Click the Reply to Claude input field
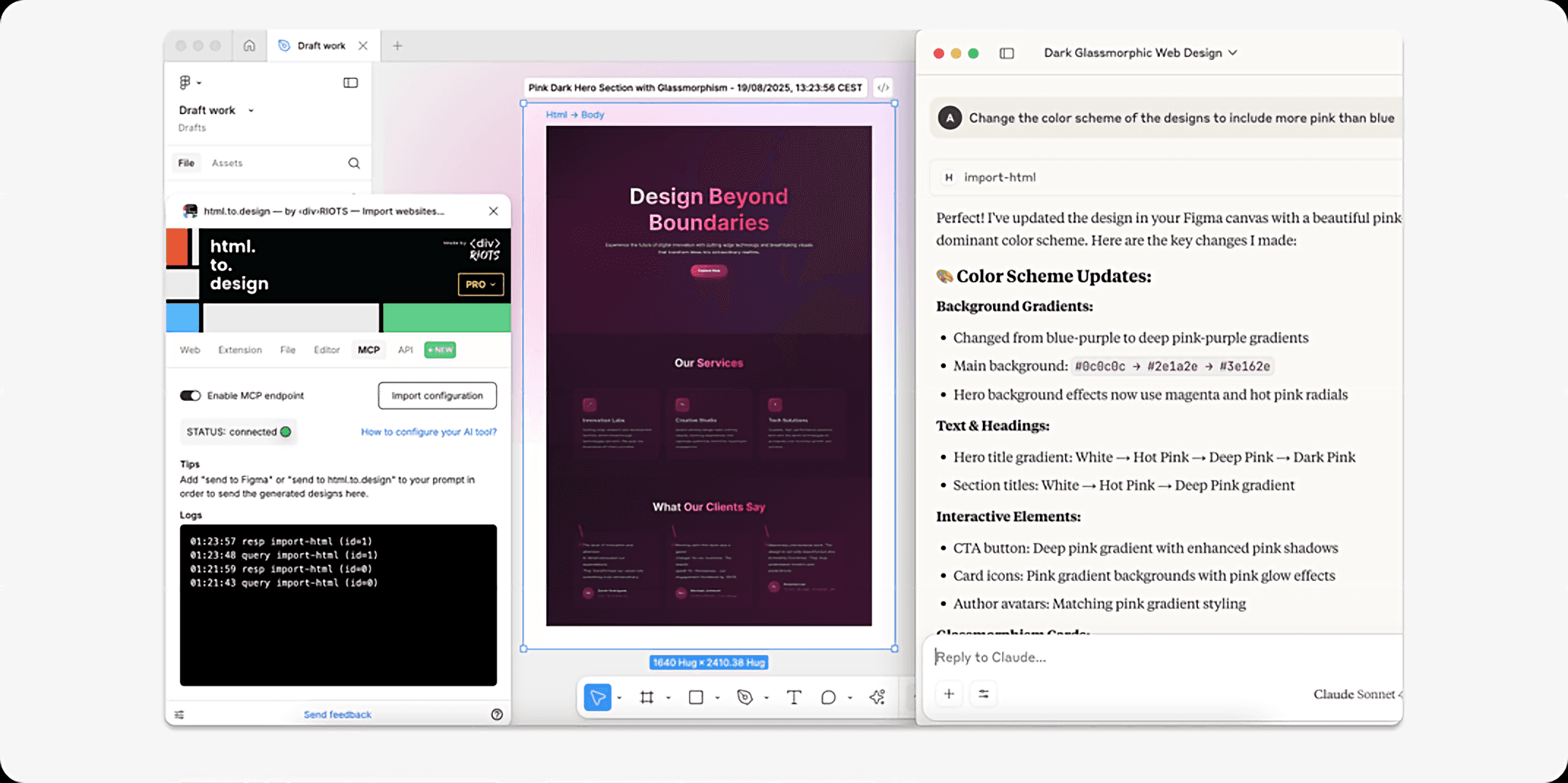 tap(1163, 657)
